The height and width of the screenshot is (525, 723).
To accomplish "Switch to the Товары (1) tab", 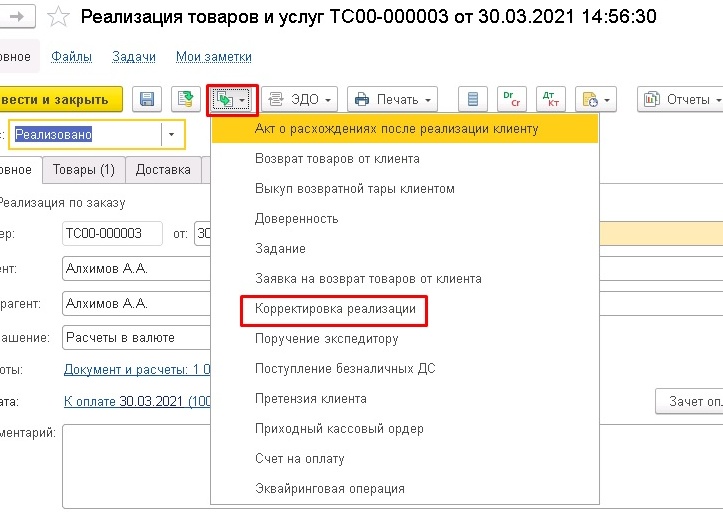I will pos(83,170).
